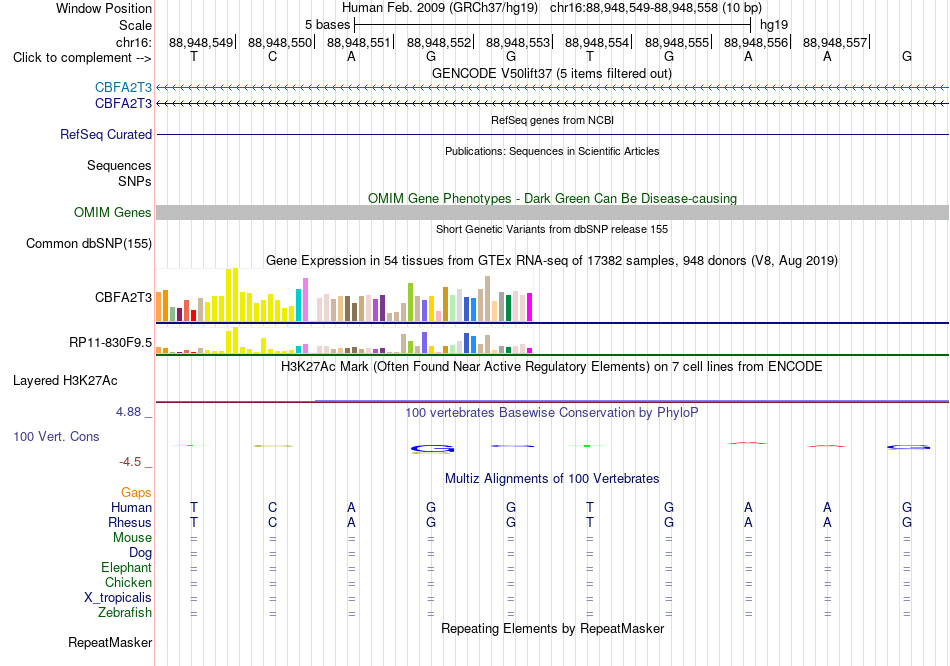Screen dimensions: 950x666
Task: Click the genome assembly and position header text
Action: 552,8
